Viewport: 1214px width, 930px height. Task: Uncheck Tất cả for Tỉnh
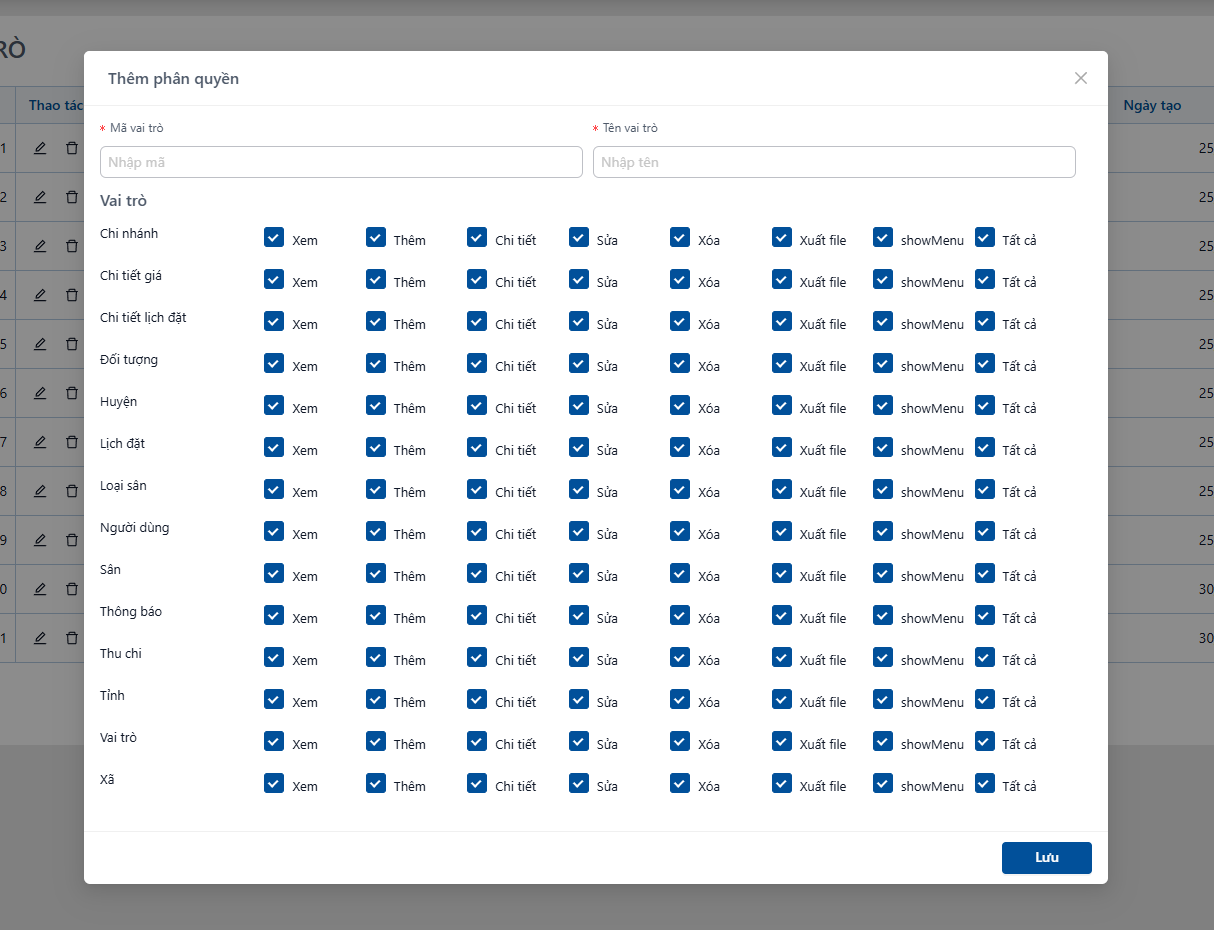(985, 699)
